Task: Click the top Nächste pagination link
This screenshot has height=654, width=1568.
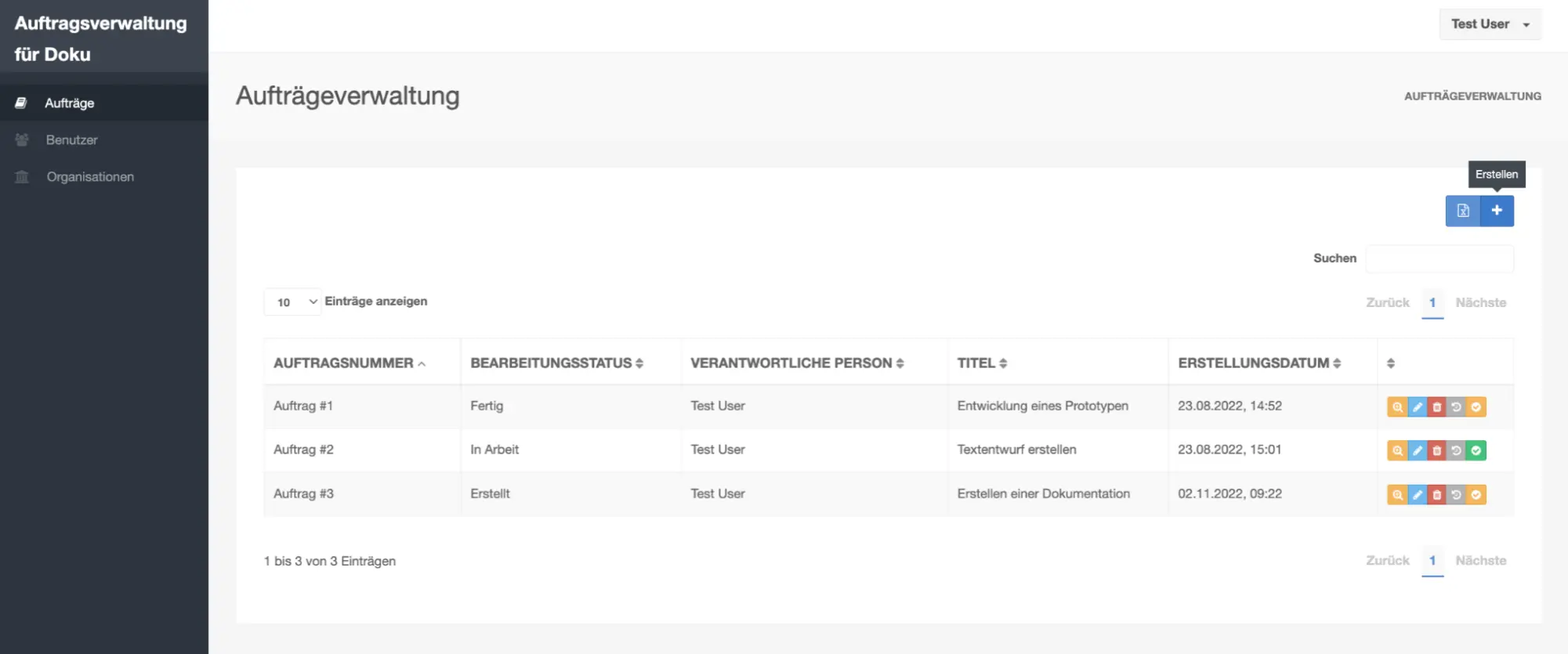Action: pyautogui.click(x=1480, y=303)
